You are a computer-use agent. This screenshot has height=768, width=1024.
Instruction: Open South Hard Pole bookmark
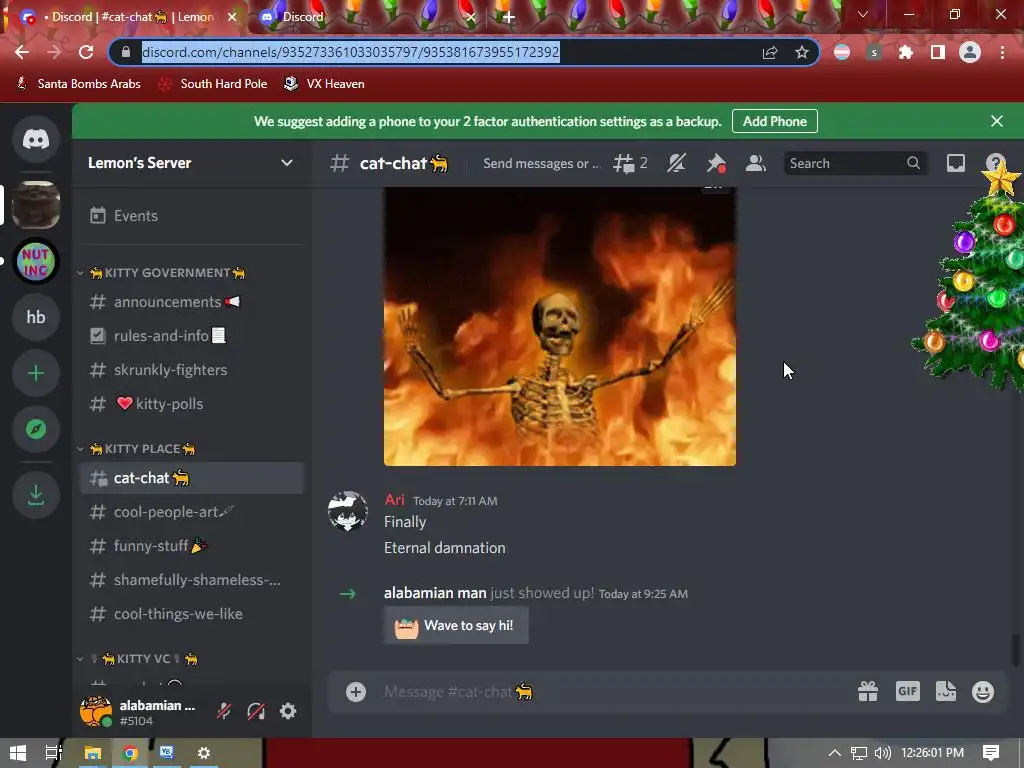pos(212,84)
